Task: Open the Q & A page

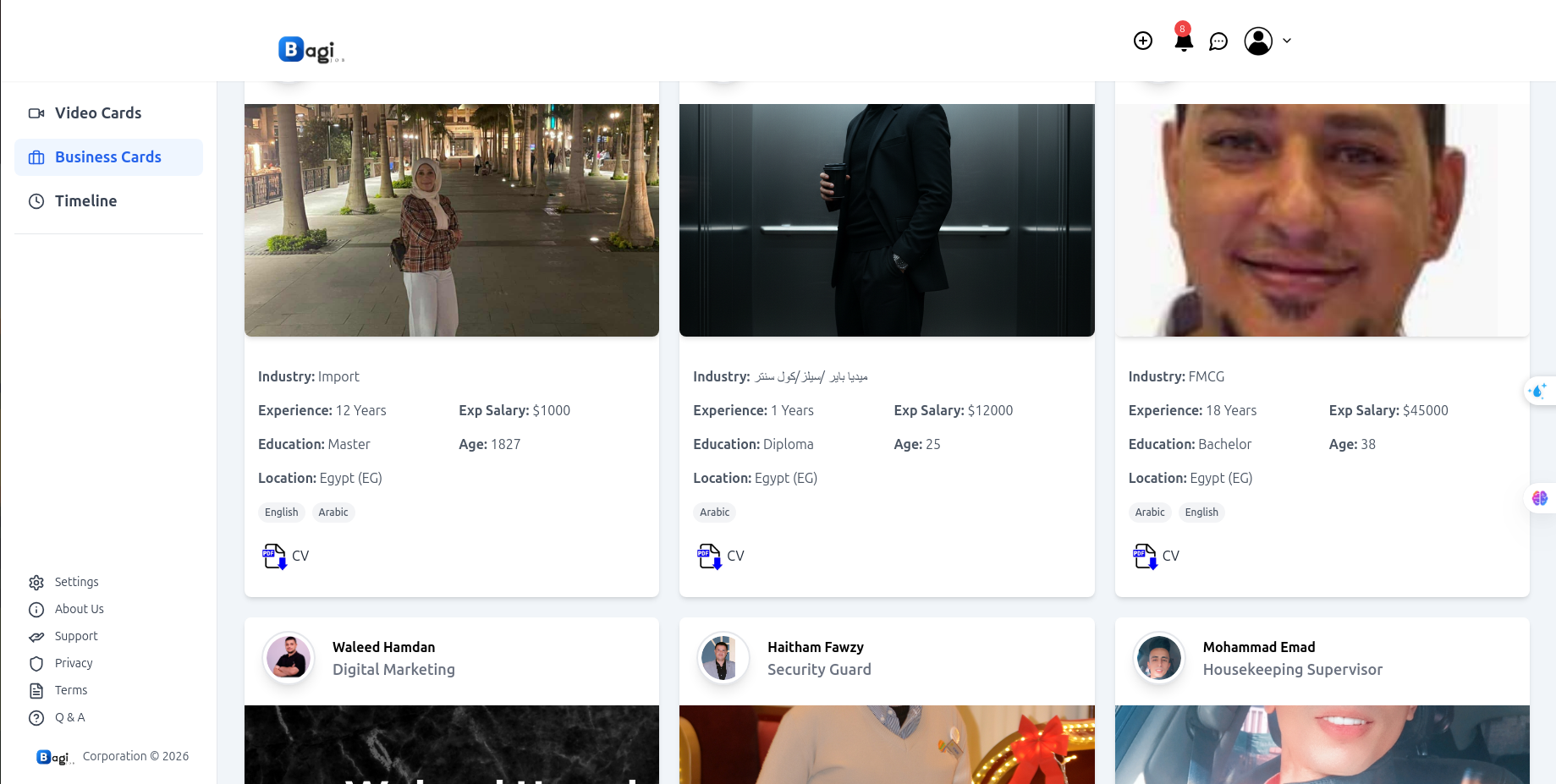Action: coord(69,717)
